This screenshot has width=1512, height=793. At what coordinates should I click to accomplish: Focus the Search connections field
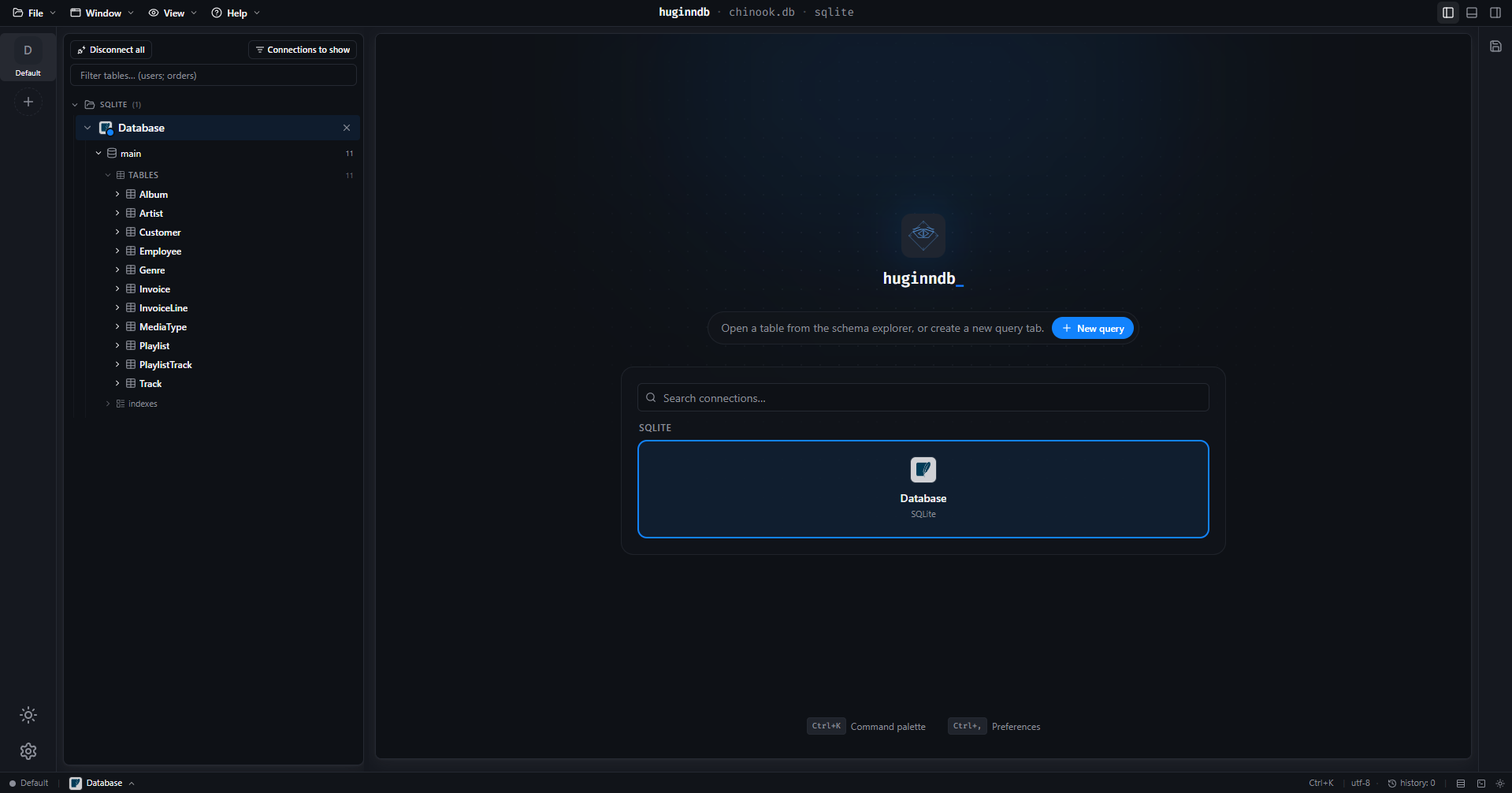[923, 398]
